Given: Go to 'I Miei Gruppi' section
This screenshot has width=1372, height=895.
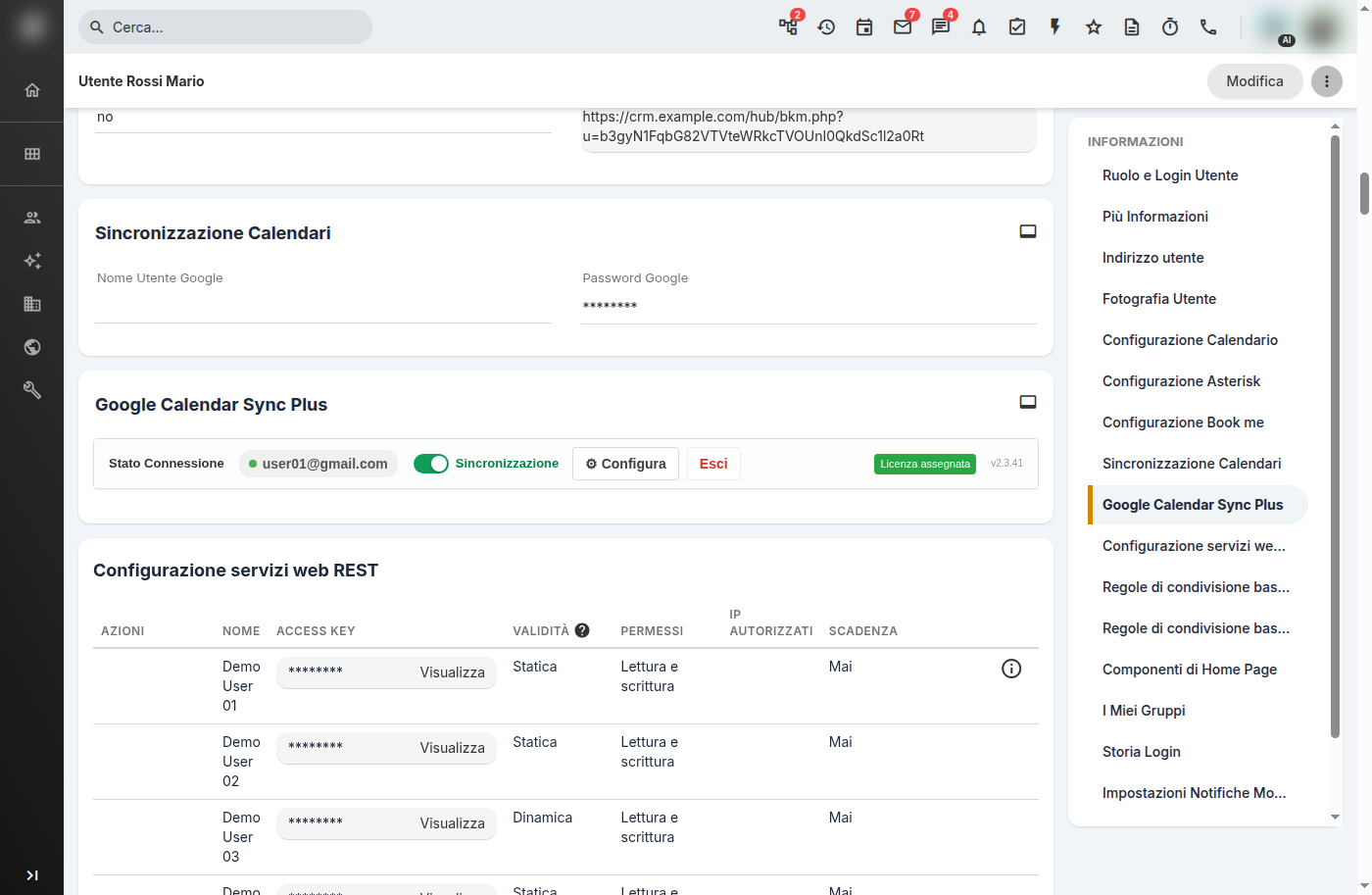Looking at the screenshot, I should [1144, 711].
